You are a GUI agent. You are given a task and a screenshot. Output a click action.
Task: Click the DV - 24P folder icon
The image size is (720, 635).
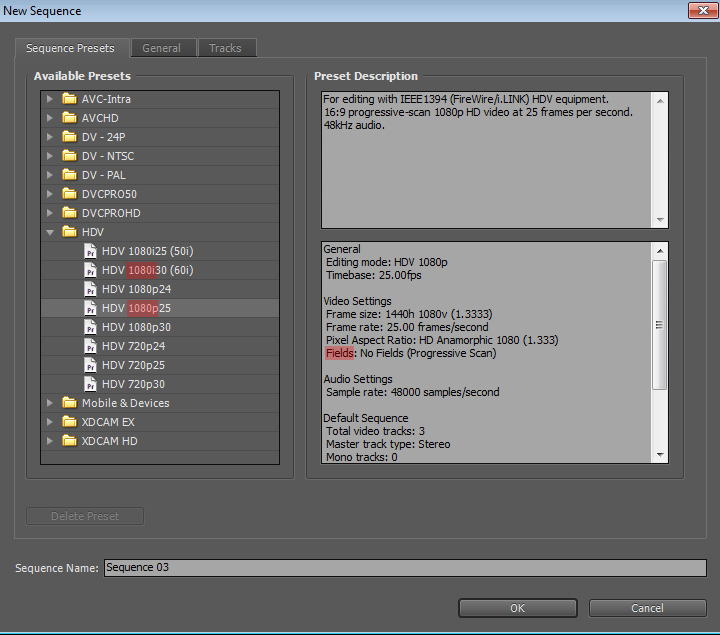(69, 137)
